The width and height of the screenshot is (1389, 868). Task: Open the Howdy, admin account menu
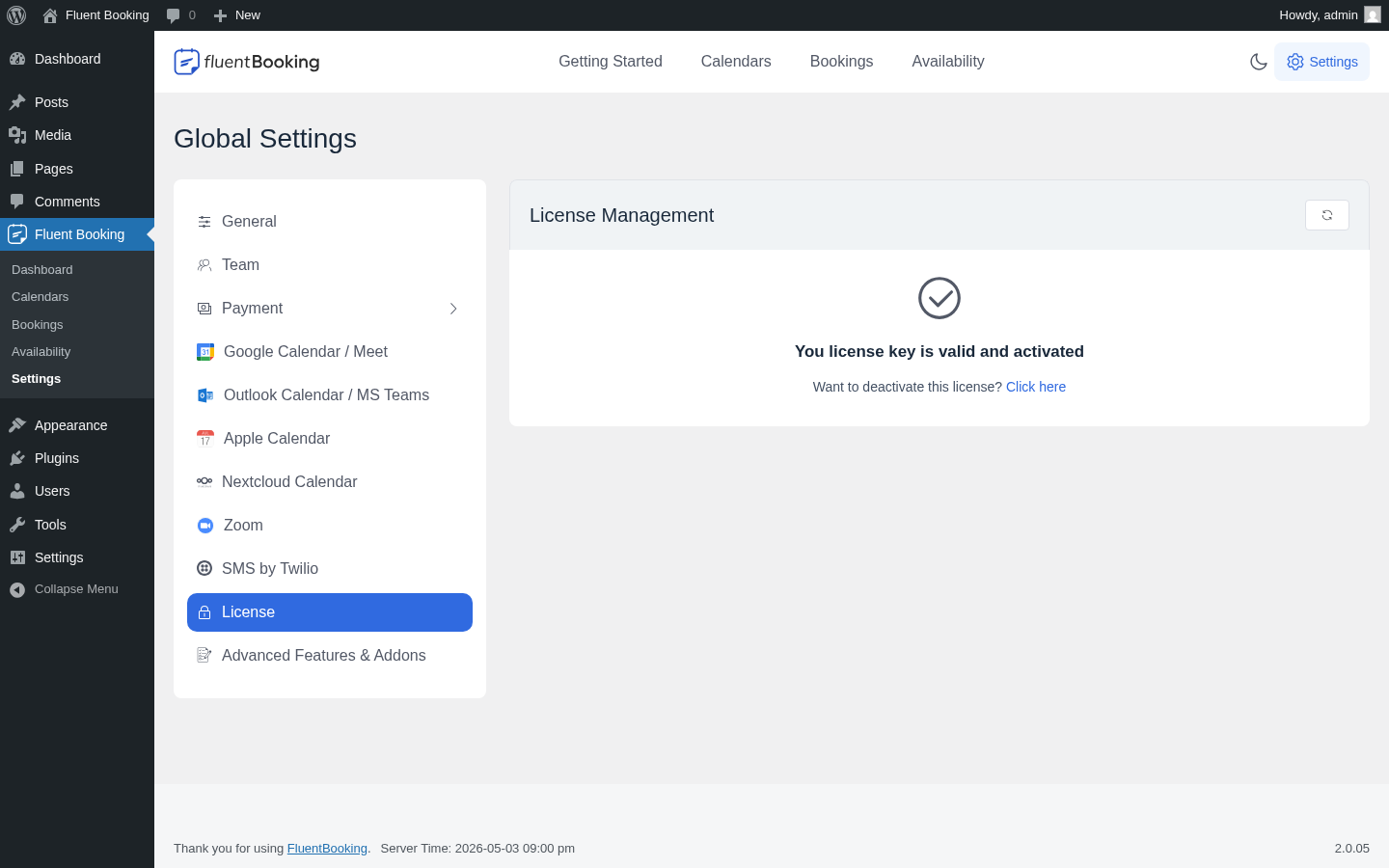(1330, 15)
